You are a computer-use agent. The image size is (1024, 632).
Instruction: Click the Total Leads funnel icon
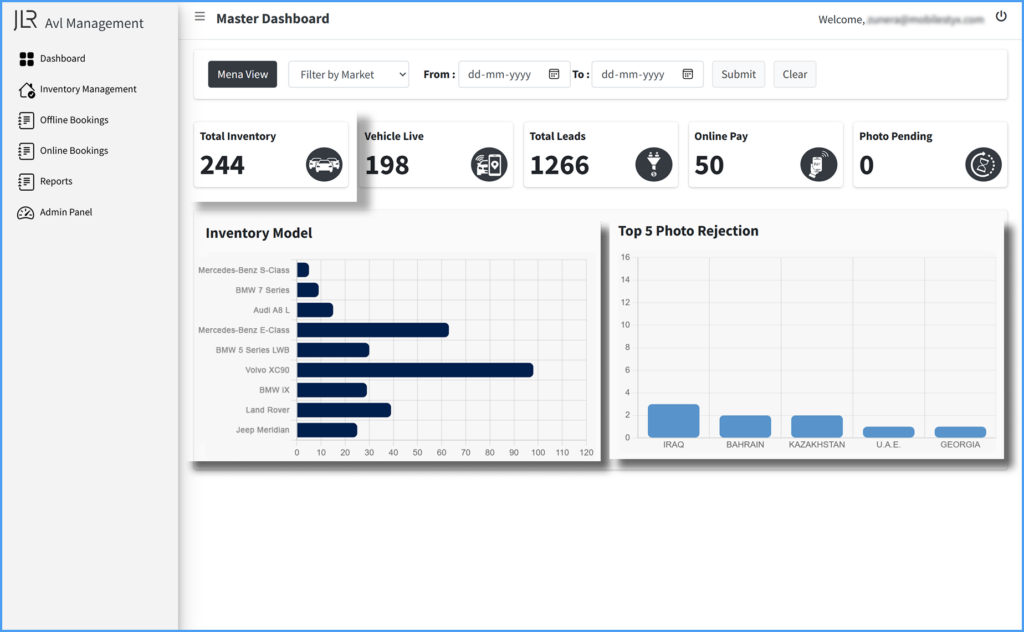coord(653,164)
